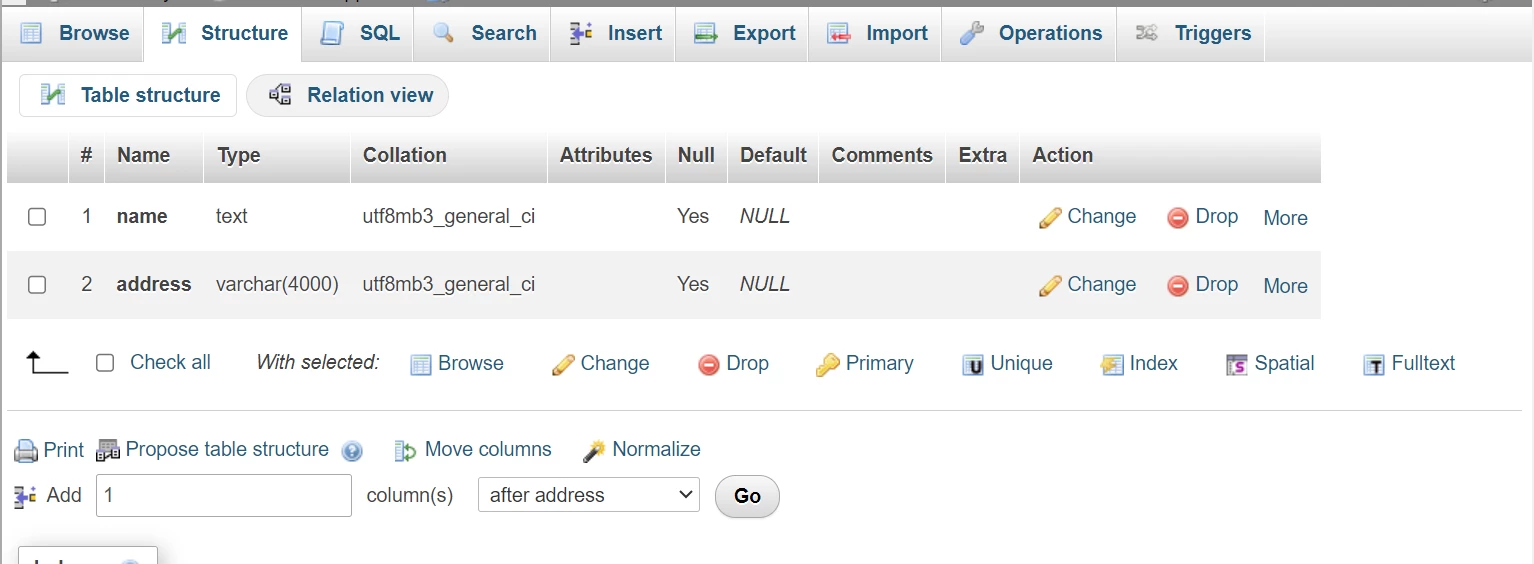
Task: Expand More options for address column
Action: point(1285,286)
